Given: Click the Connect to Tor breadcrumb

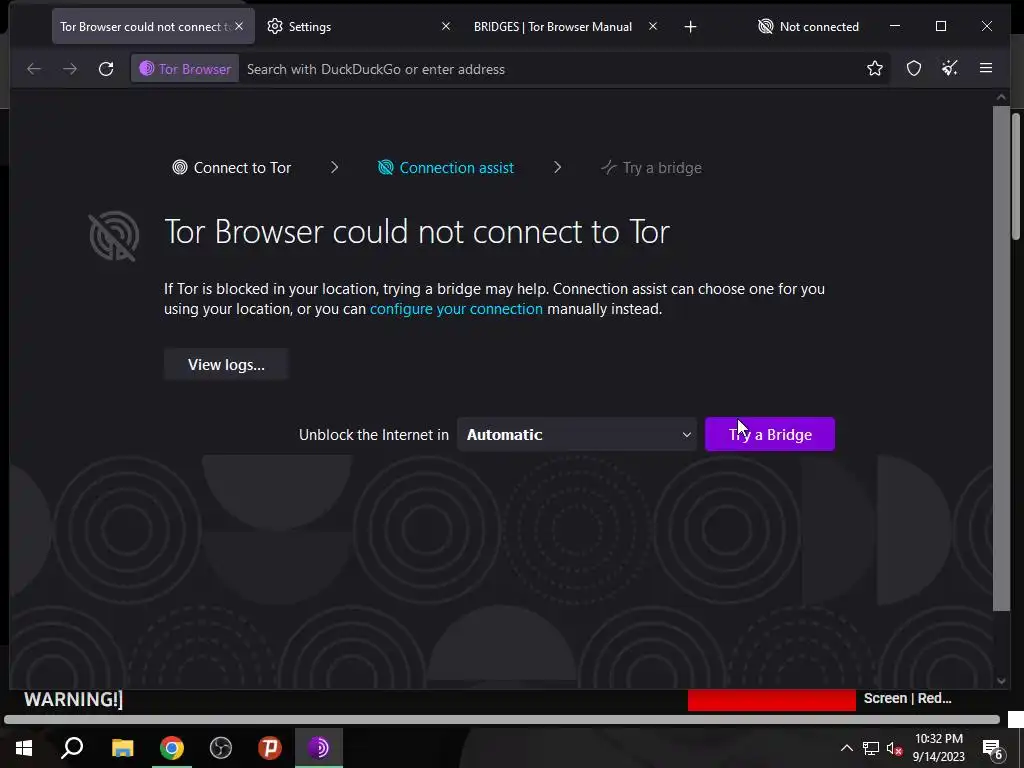Looking at the screenshot, I should [x=231, y=168].
